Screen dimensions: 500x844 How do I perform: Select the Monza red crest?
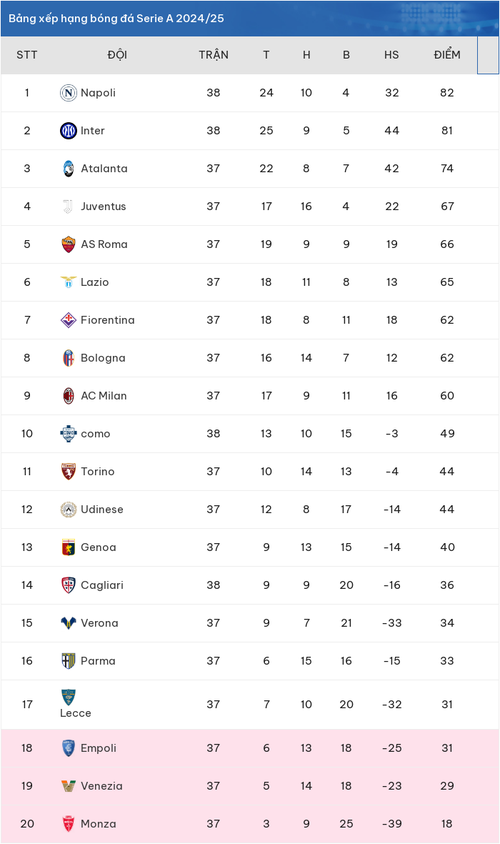pos(68,824)
